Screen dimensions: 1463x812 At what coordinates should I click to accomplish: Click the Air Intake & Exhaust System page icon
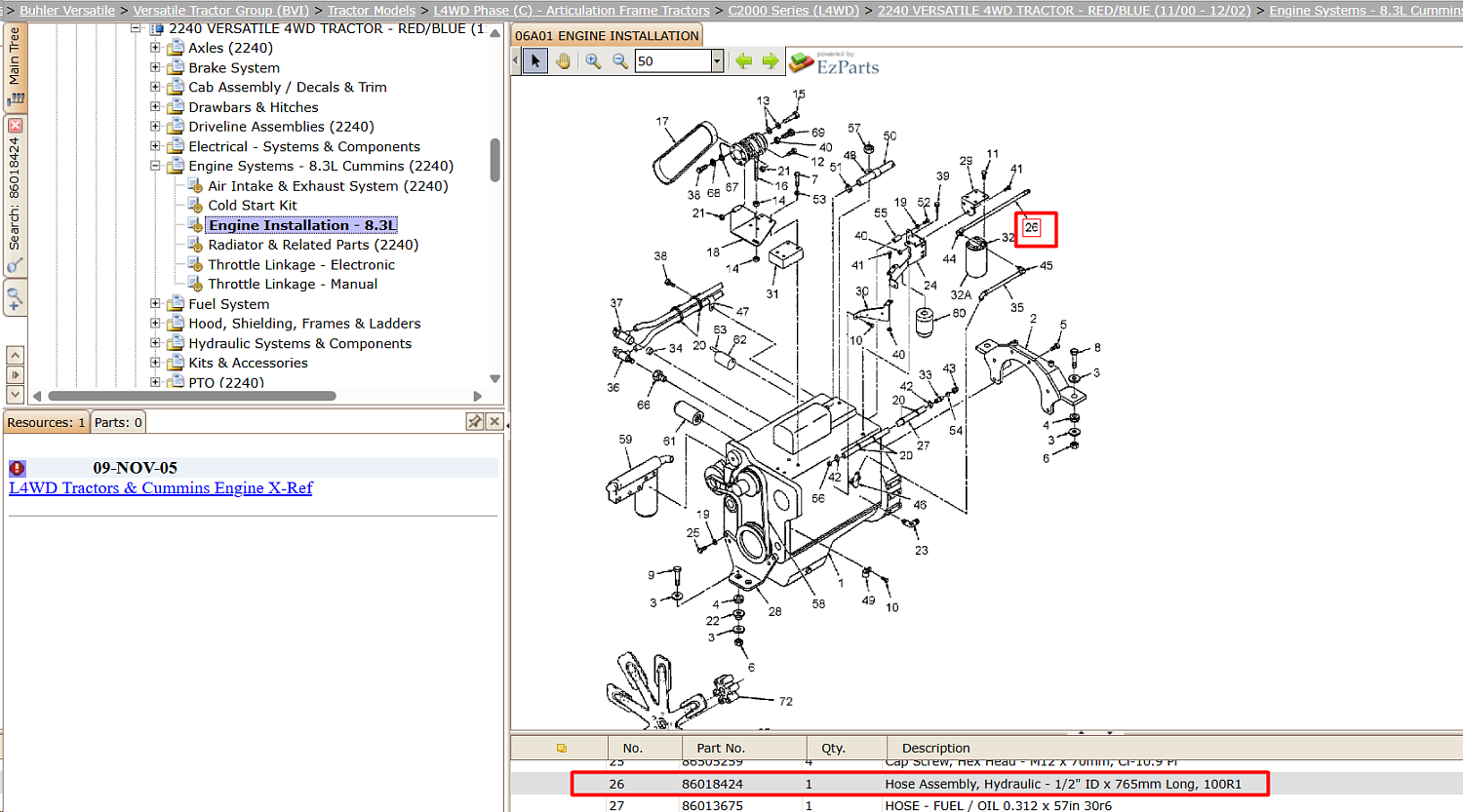195,186
